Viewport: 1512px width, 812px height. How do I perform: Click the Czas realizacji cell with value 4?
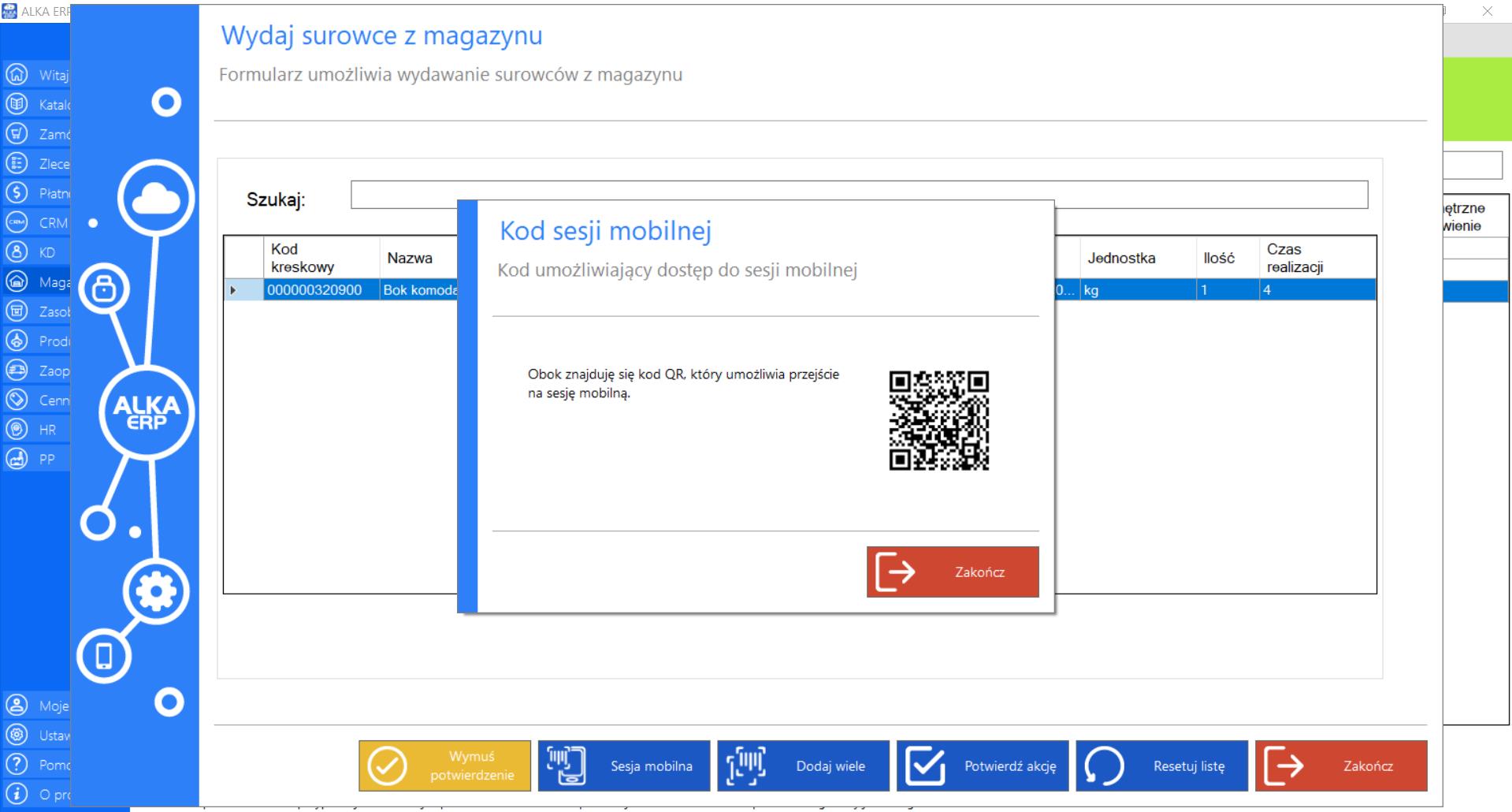point(1317,290)
